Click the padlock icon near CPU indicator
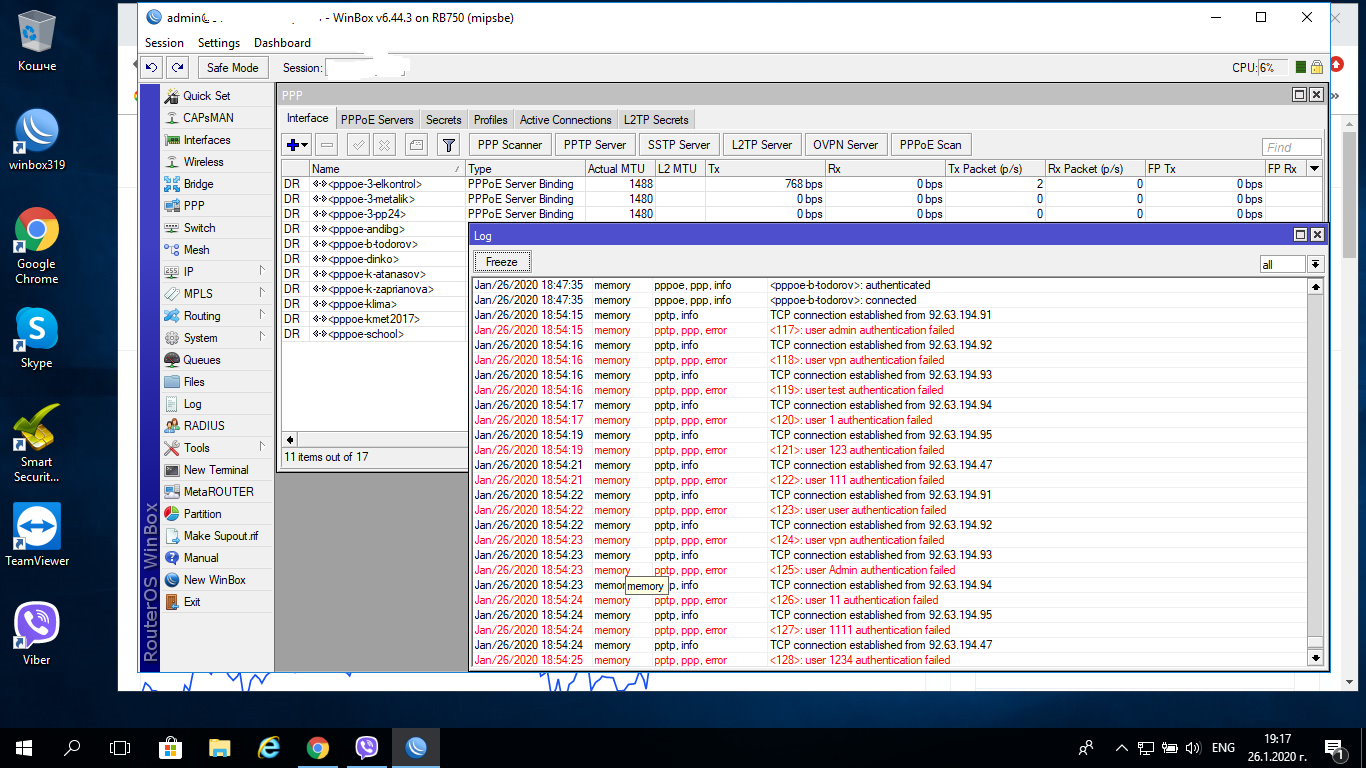Viewport: 1366px width, 768px height. [1317, 67]
